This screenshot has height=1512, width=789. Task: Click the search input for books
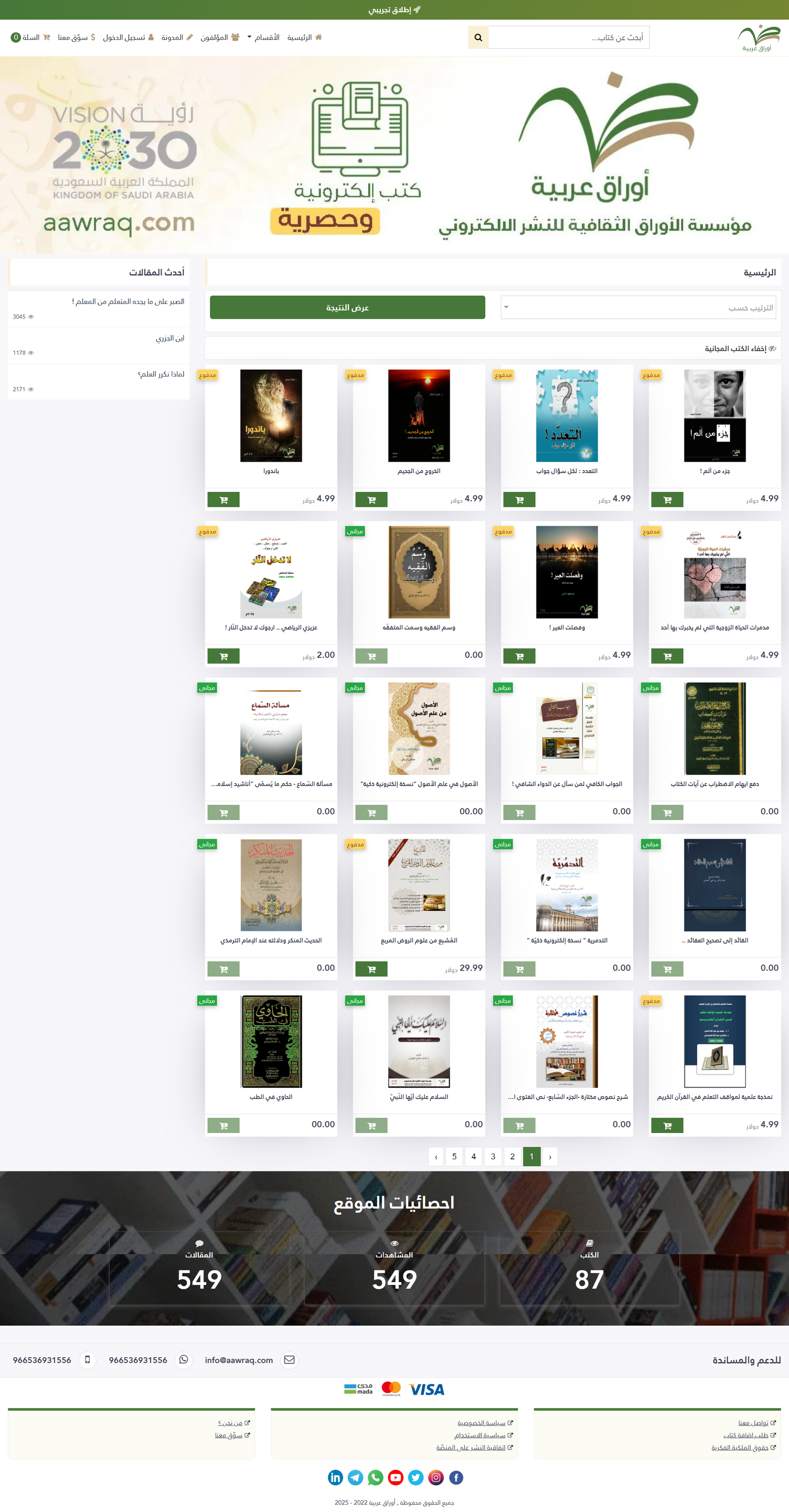(x=568, y=37)
